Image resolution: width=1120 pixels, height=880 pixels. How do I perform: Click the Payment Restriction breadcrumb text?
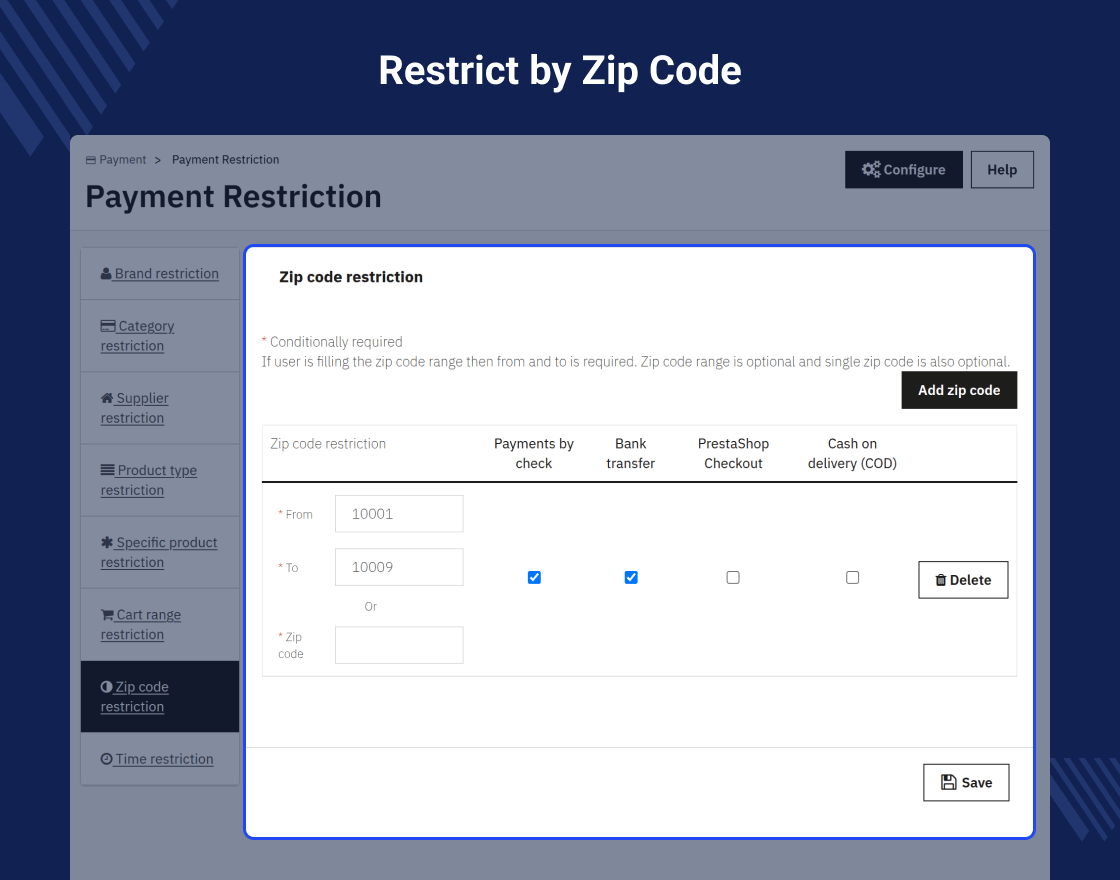(x=226, y=160)
